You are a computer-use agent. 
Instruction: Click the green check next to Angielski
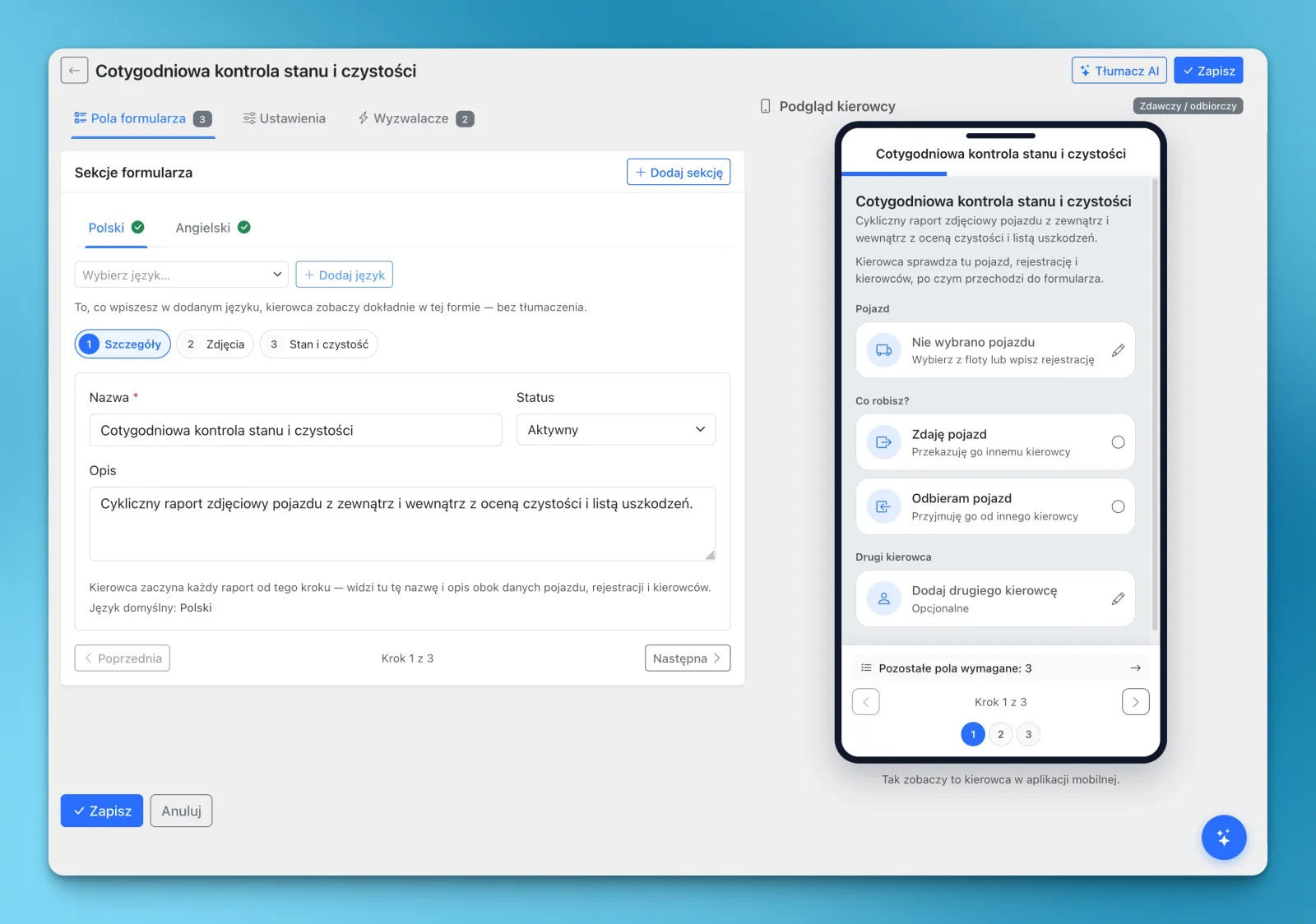[x=244, y=227]
